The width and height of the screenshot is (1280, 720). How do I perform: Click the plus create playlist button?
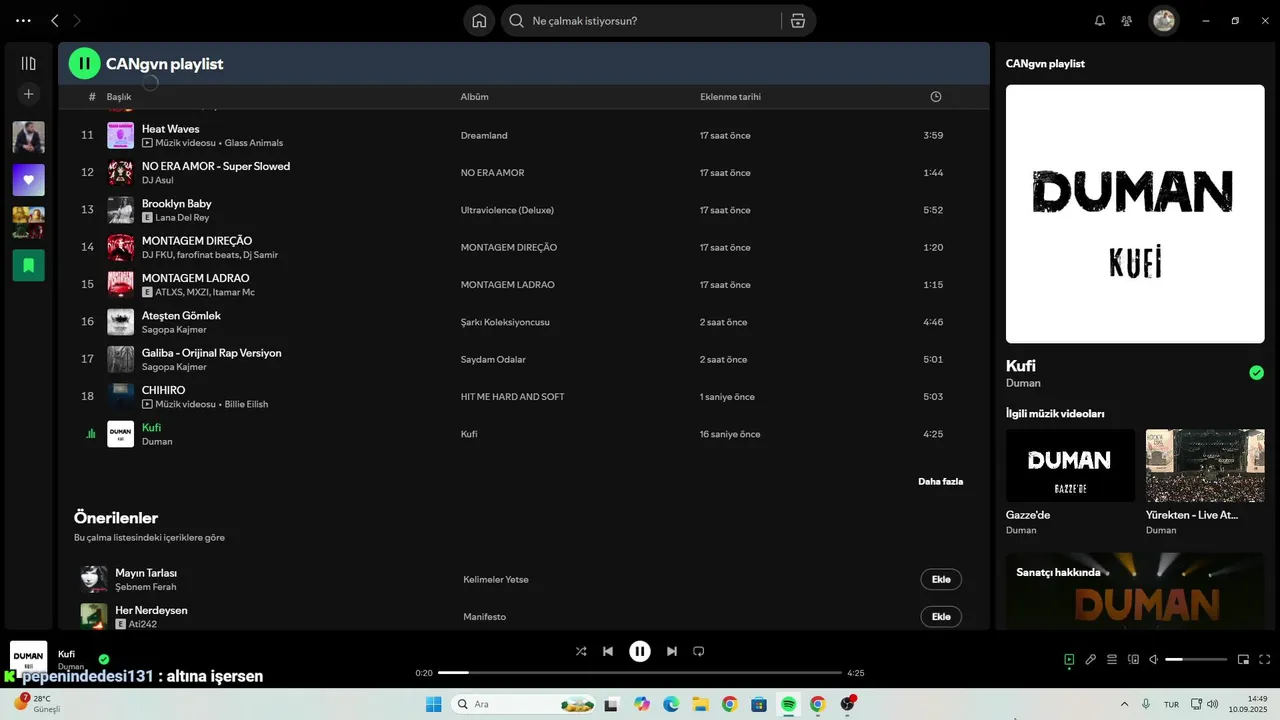(x=28, y=94)
